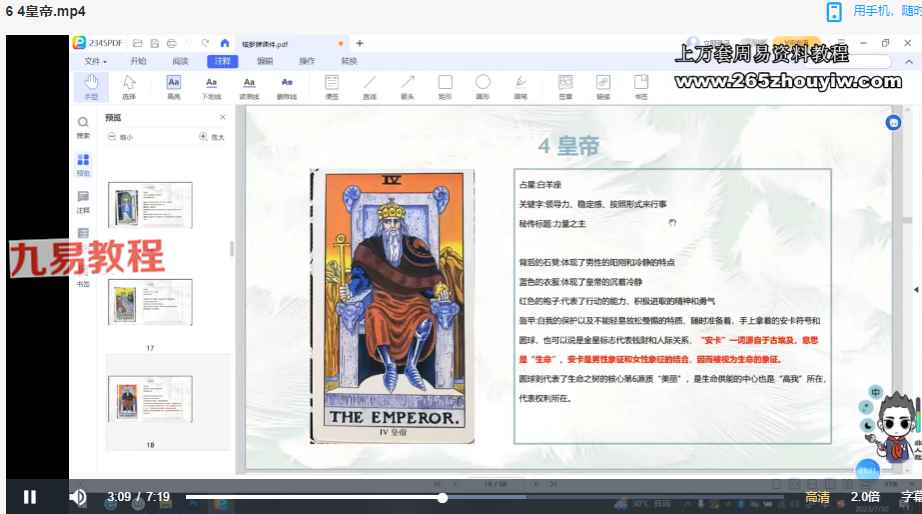
Task: Open page 18 thumbnail
Action: click(x=150, y=399)
